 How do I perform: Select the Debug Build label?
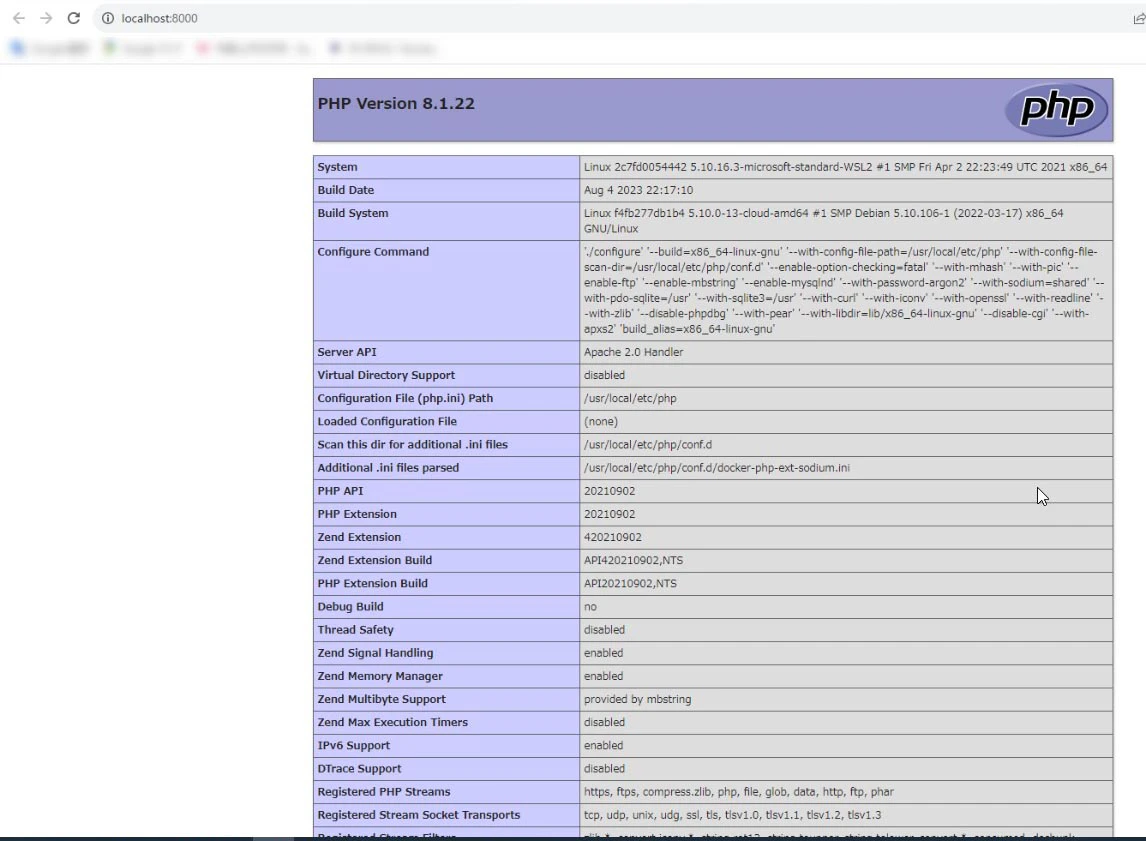[350, 606]
